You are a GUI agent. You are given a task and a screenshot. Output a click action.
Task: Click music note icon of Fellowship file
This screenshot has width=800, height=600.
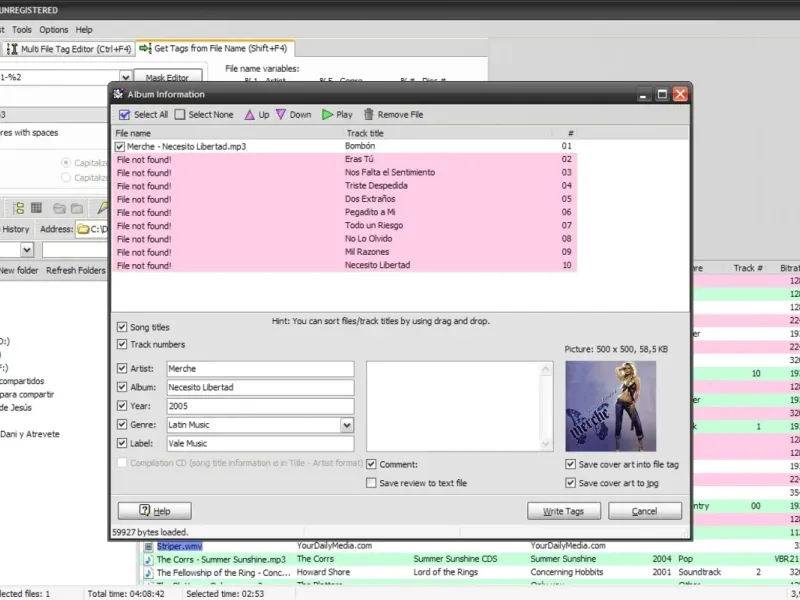pyautogui.click(x=148, y=573)
